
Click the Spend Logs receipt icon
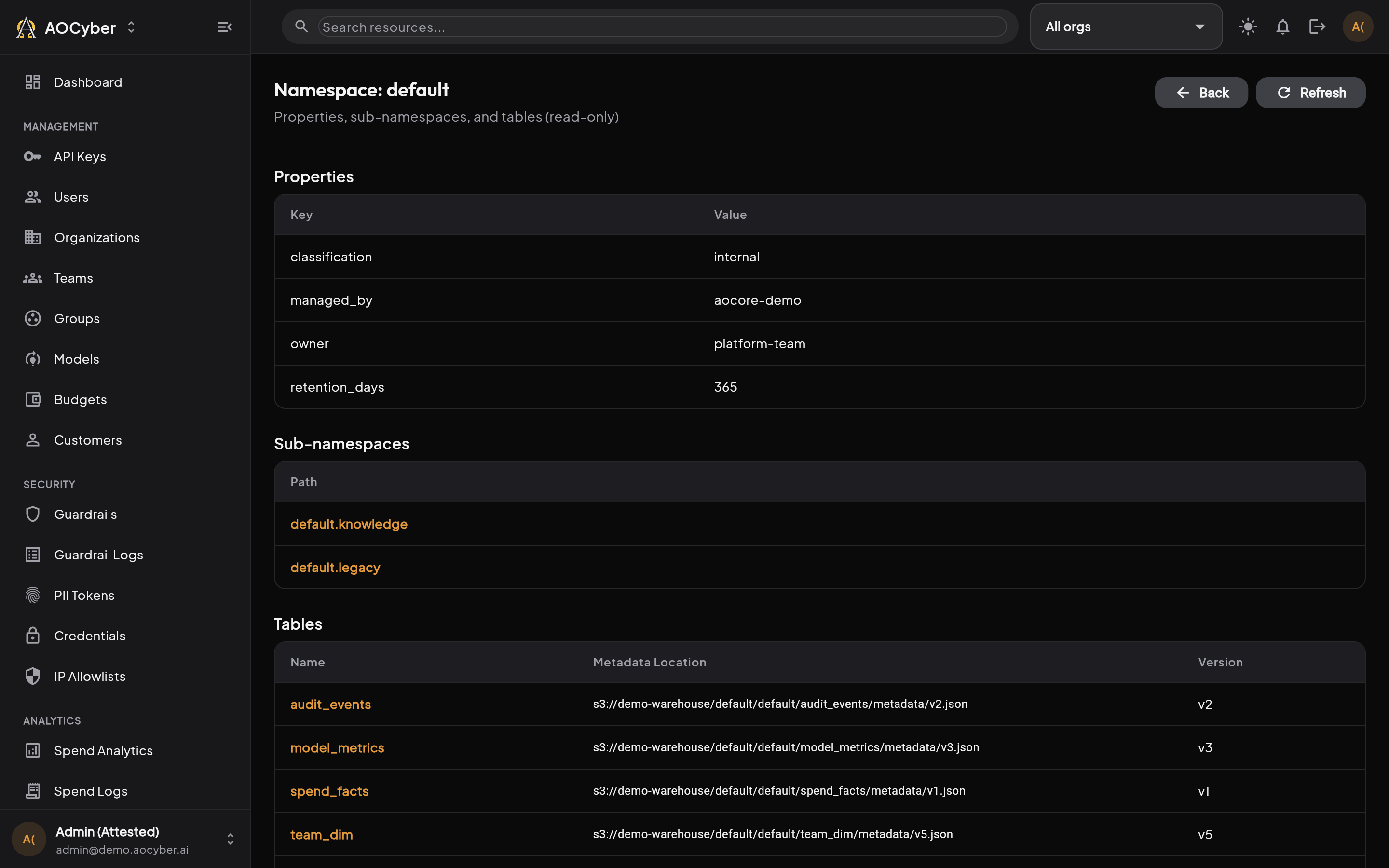click(x=33, y=790)
